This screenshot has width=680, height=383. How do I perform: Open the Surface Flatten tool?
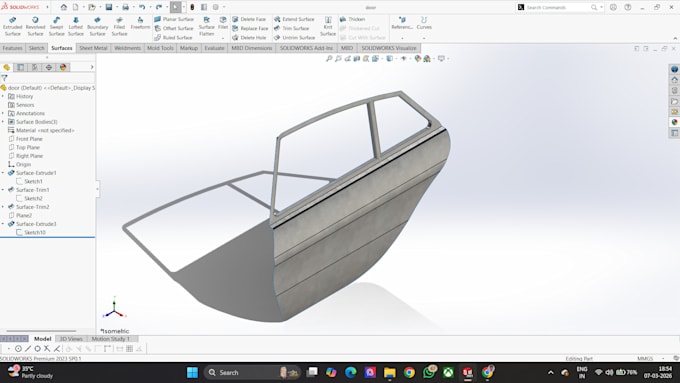tap(206, 26)
